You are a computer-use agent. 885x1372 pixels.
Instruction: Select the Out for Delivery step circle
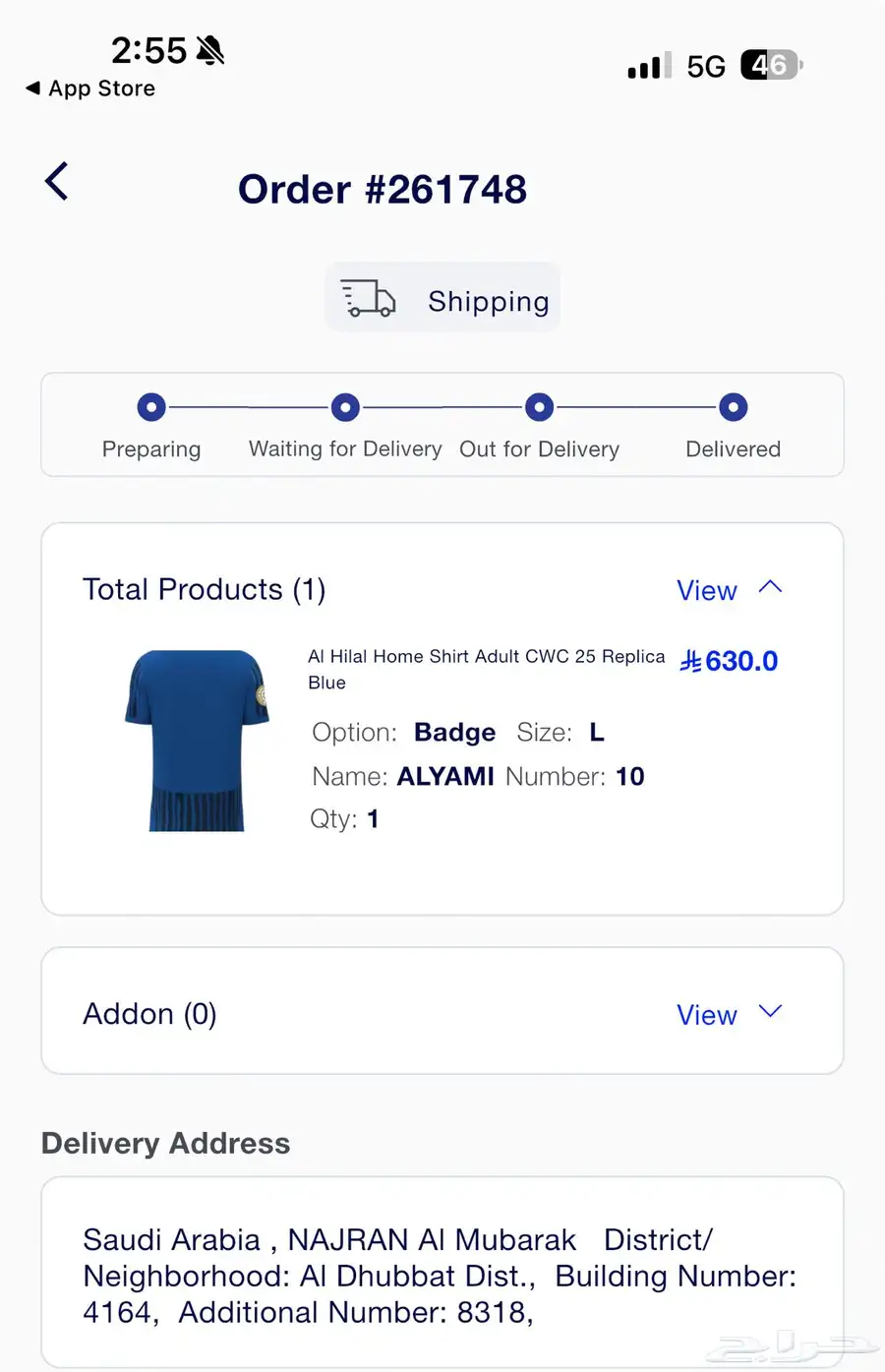point(539,406)
